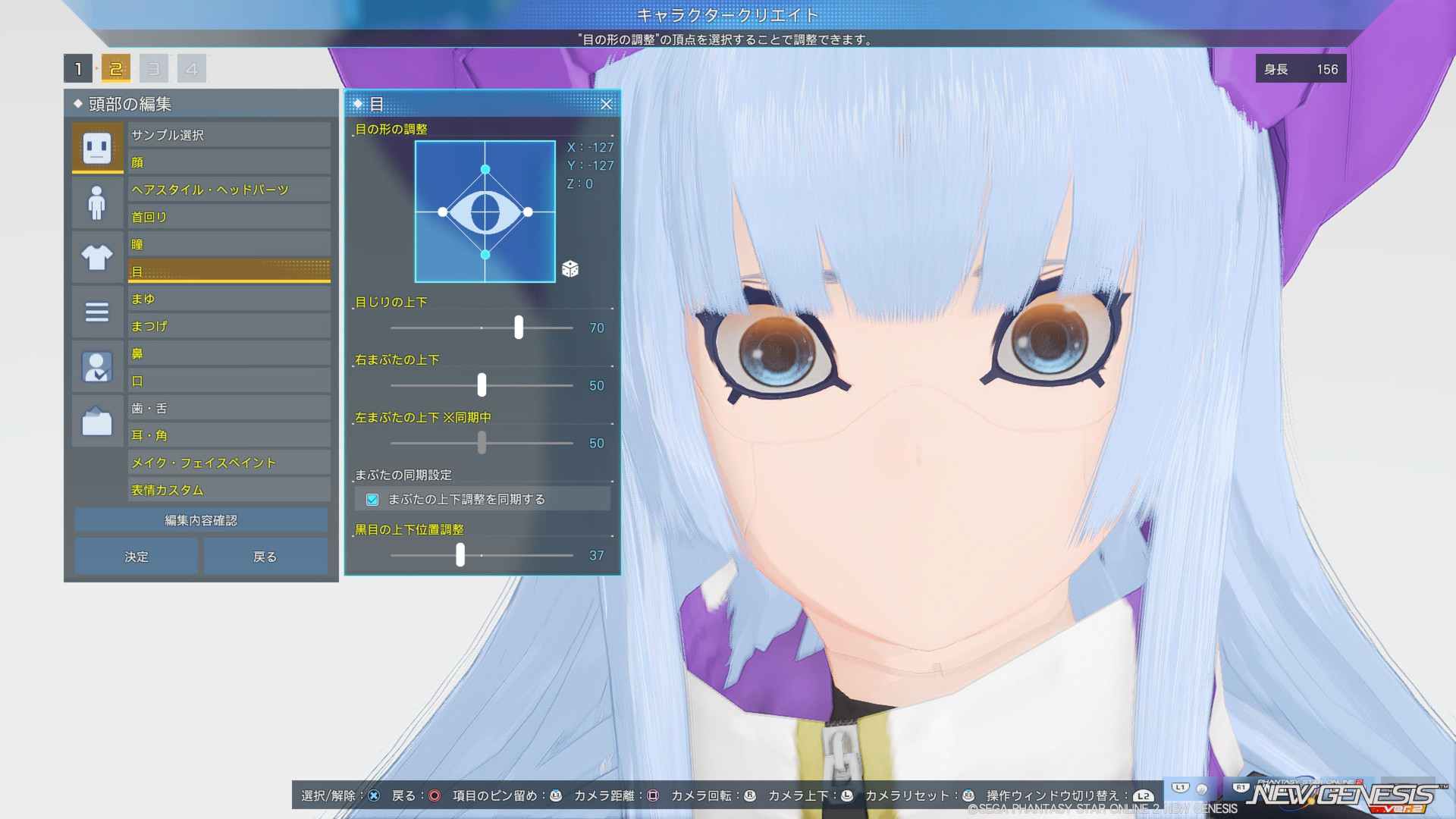Click the three-line list category icon

tap(97, 312)
